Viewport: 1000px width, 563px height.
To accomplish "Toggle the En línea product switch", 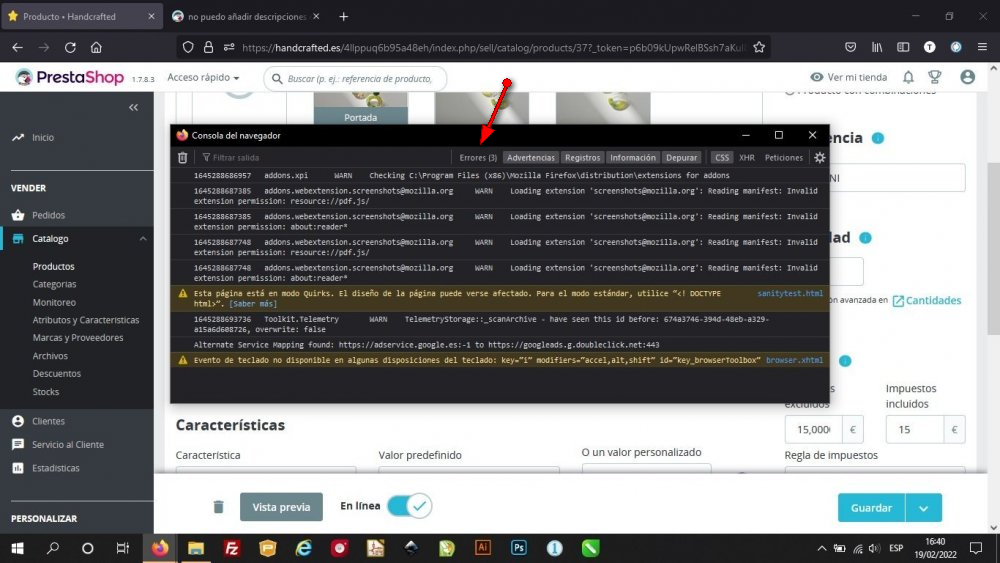I will (409, 506).
